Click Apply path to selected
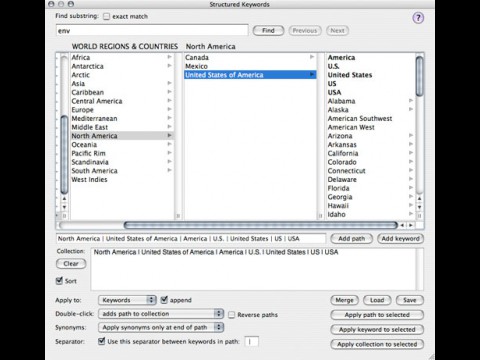 tap(377, 315)
